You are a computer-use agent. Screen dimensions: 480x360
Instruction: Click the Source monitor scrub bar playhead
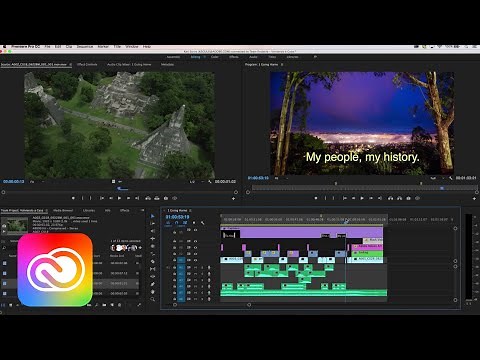point(120,188)
